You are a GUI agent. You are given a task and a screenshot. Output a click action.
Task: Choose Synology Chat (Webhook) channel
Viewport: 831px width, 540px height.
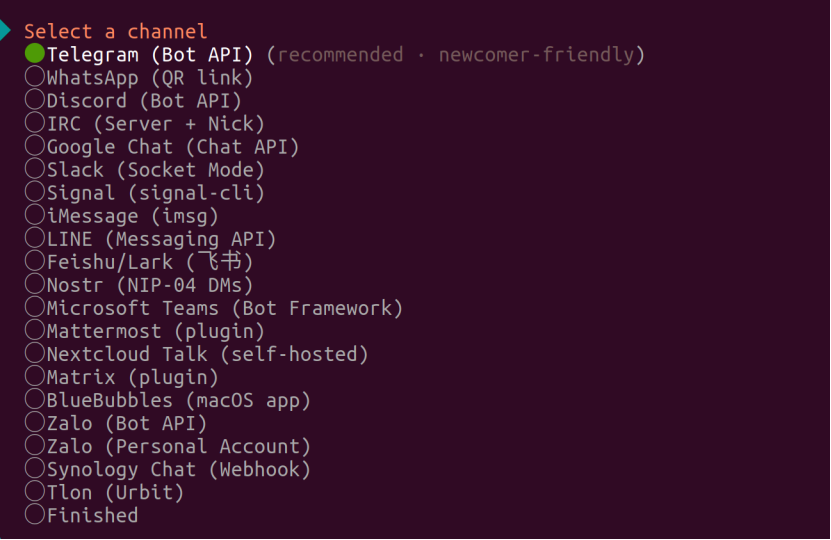[35, 469]
